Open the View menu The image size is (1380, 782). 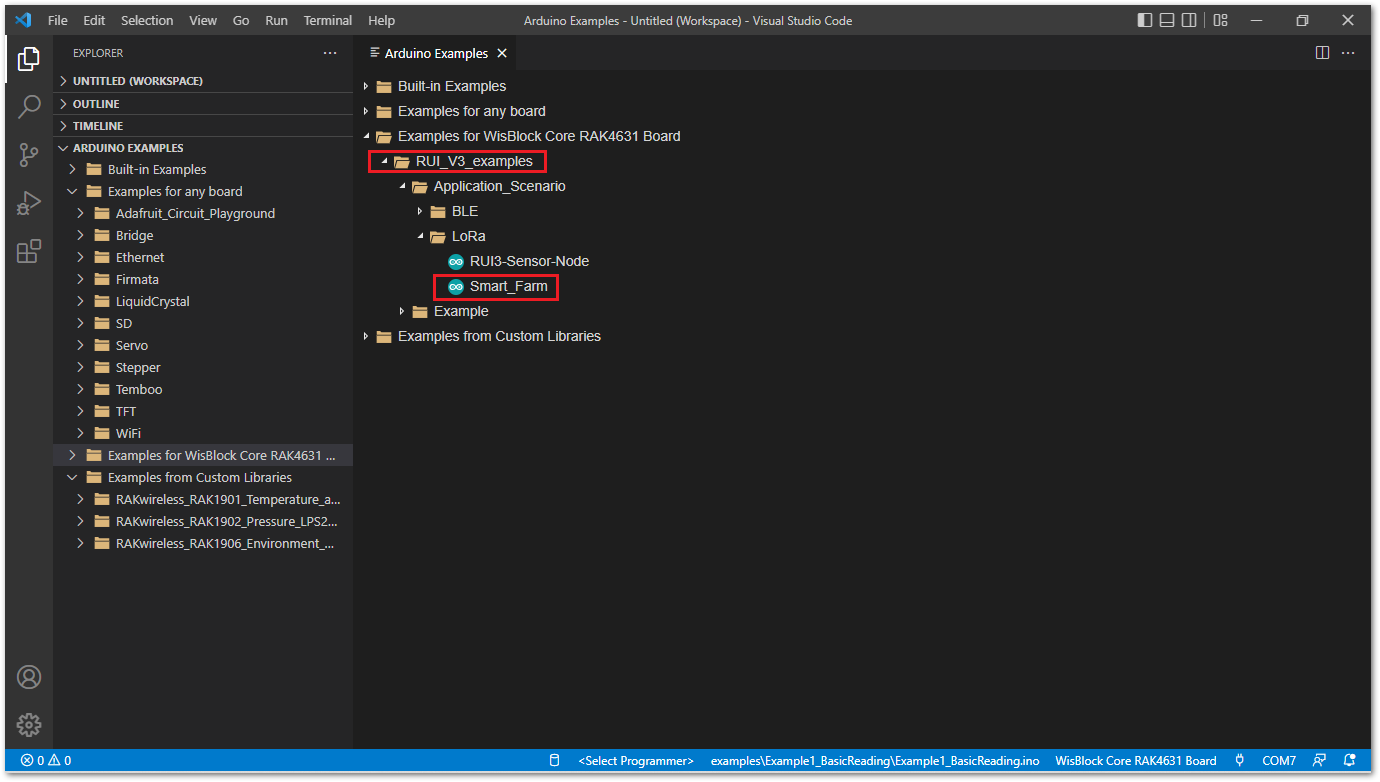pyautogui.click(x=203, y=20)
